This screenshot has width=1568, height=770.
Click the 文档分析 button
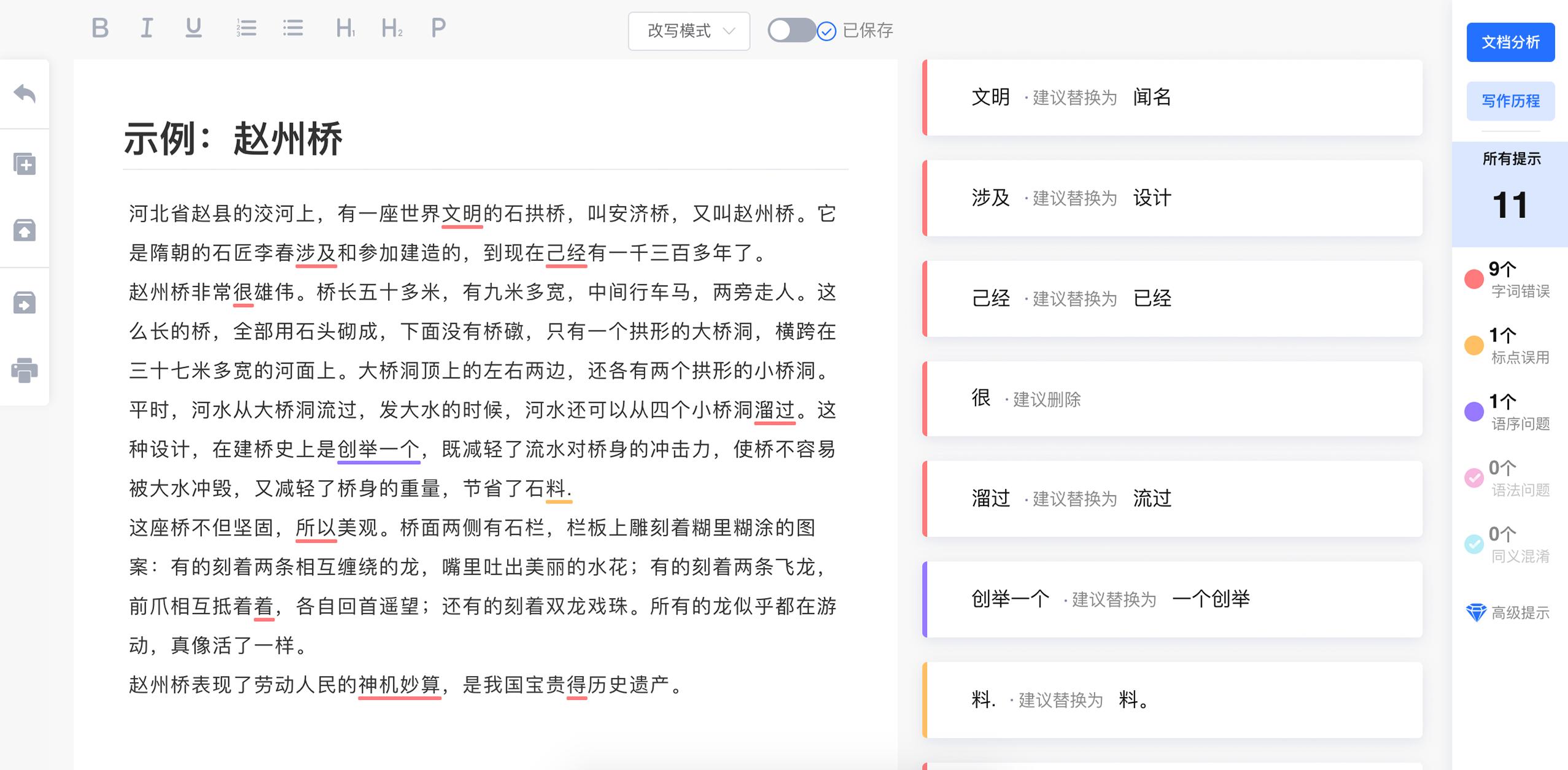coord(1510,42)
